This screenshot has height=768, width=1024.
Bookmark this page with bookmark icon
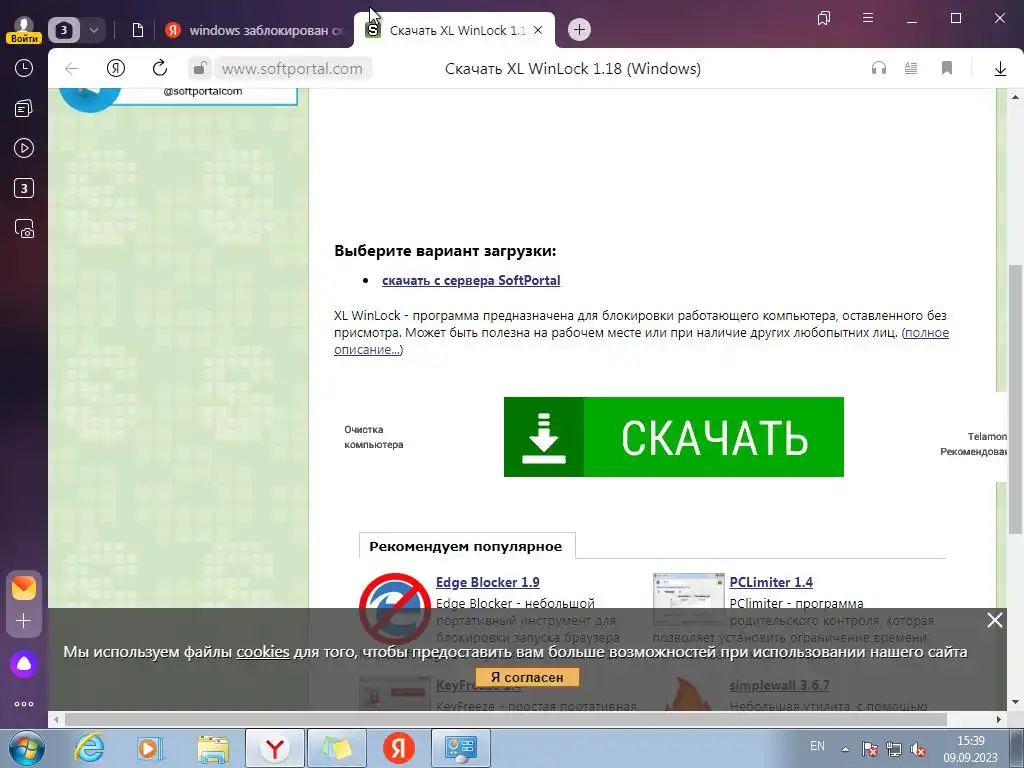tap(947, 68)
